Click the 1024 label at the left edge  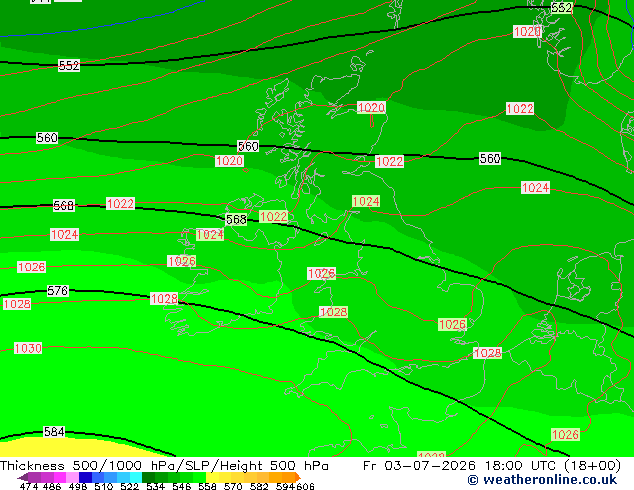coord(64,234)
